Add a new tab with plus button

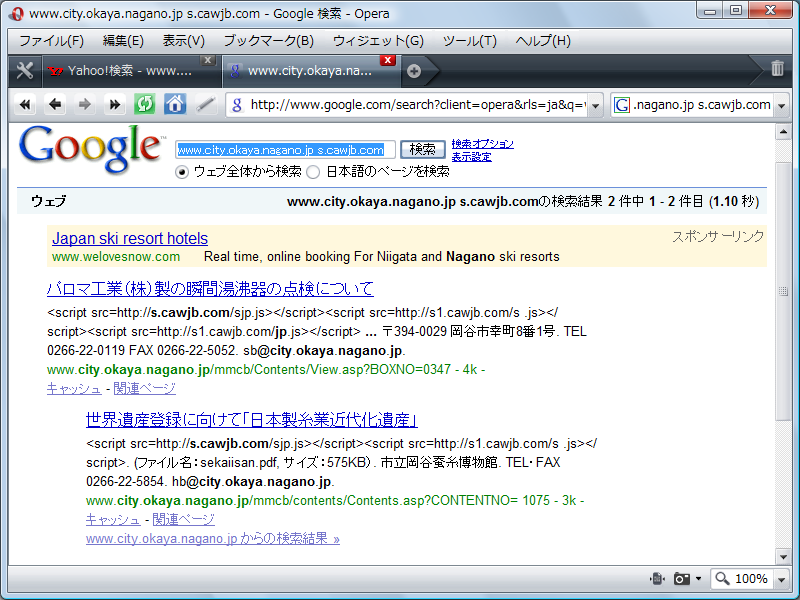(414, 71)
